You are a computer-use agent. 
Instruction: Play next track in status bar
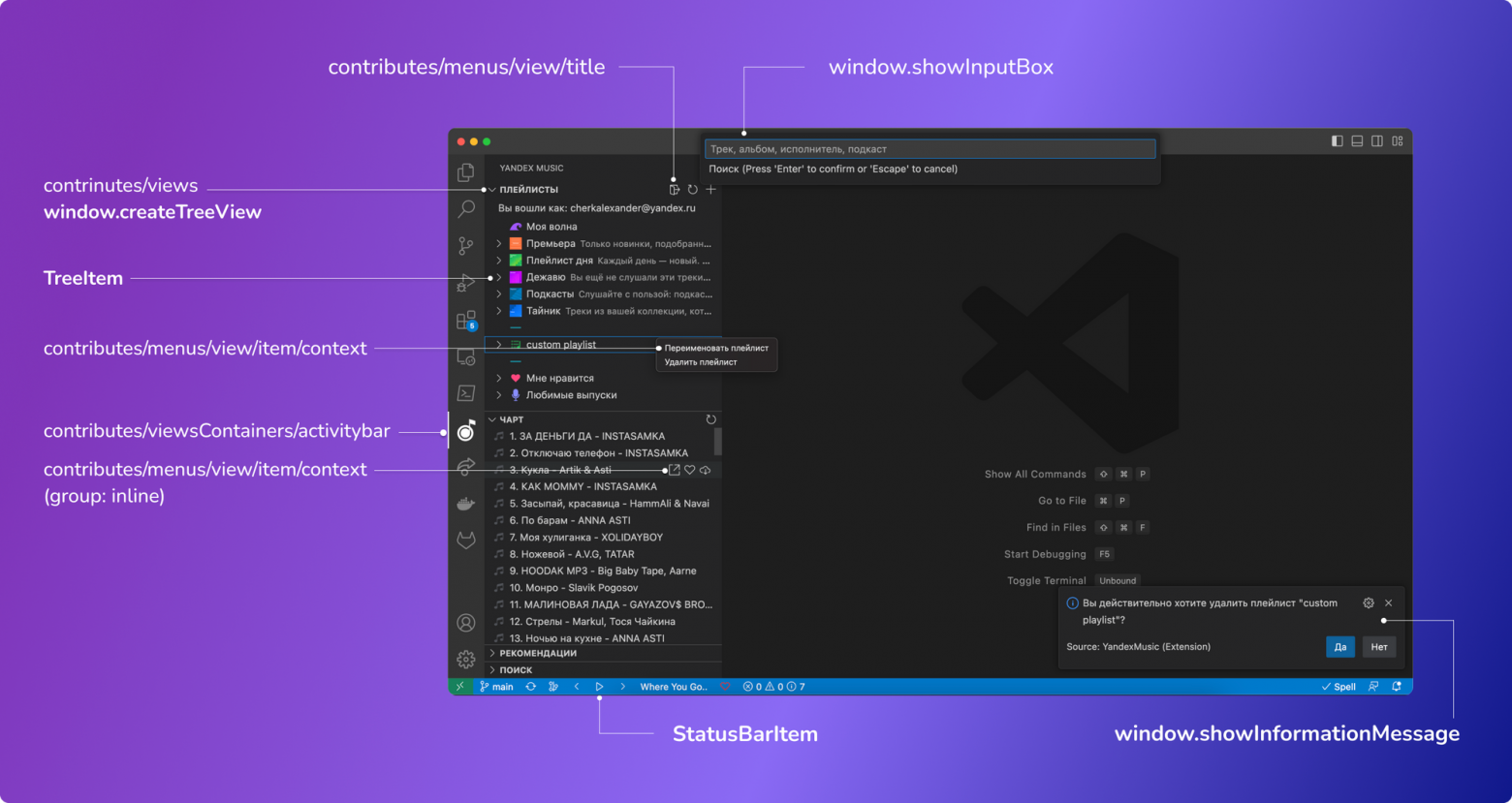click(622, 687)
